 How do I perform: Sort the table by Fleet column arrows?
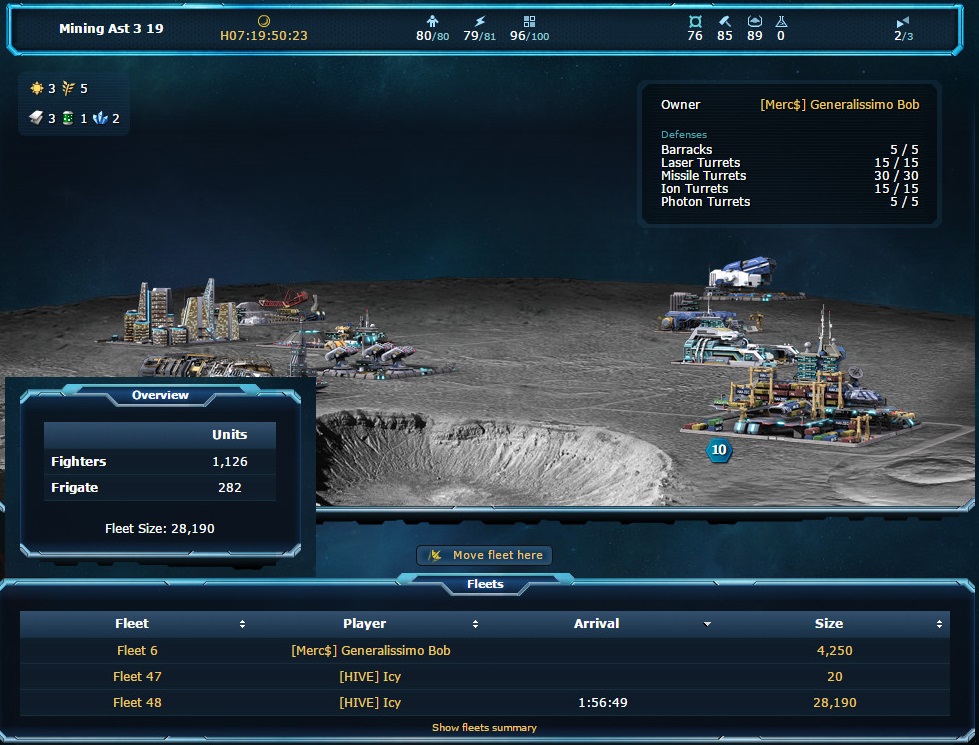point(242,624)
